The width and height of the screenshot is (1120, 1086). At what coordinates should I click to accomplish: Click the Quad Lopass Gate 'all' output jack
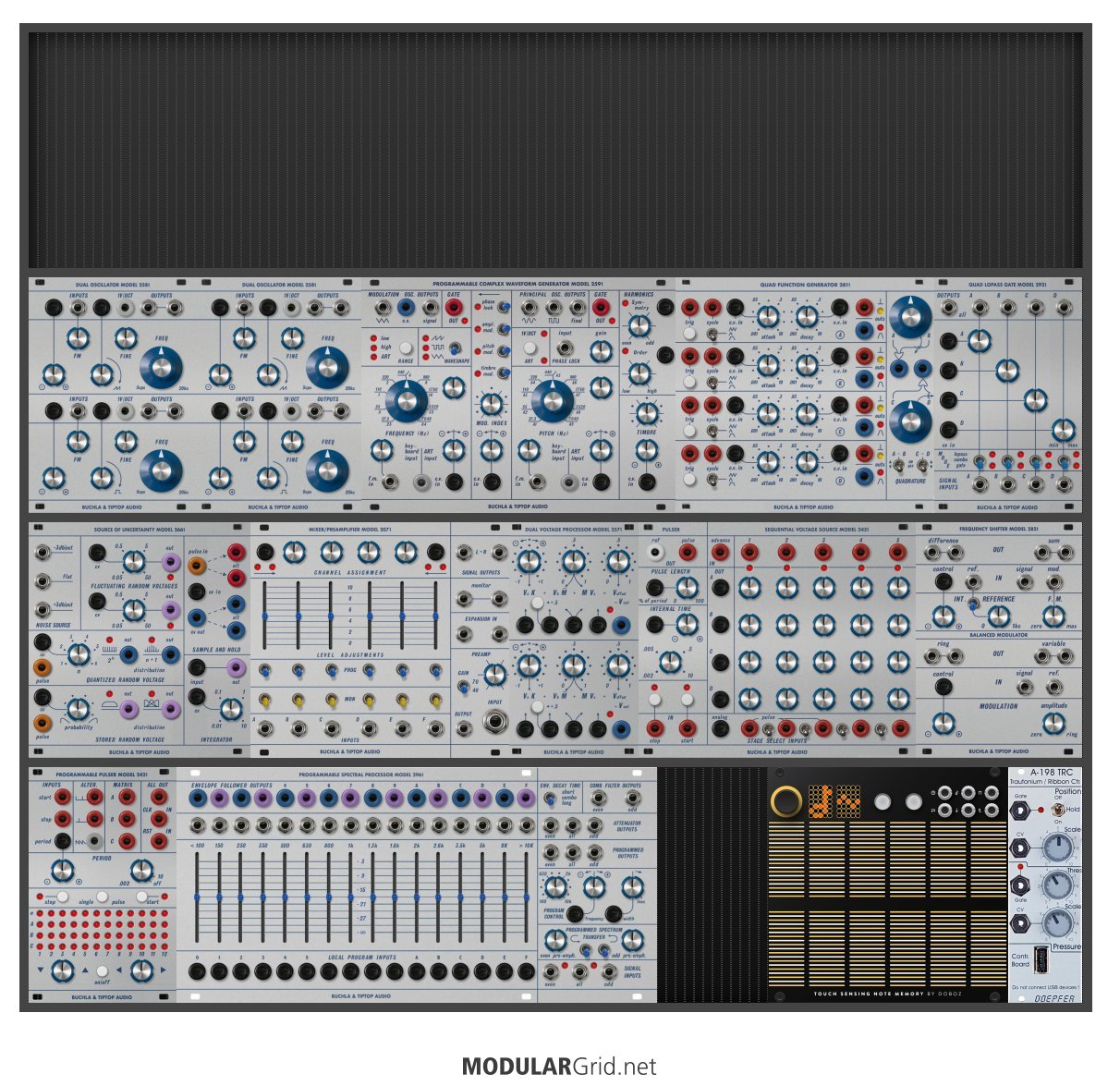click(949, 309)
